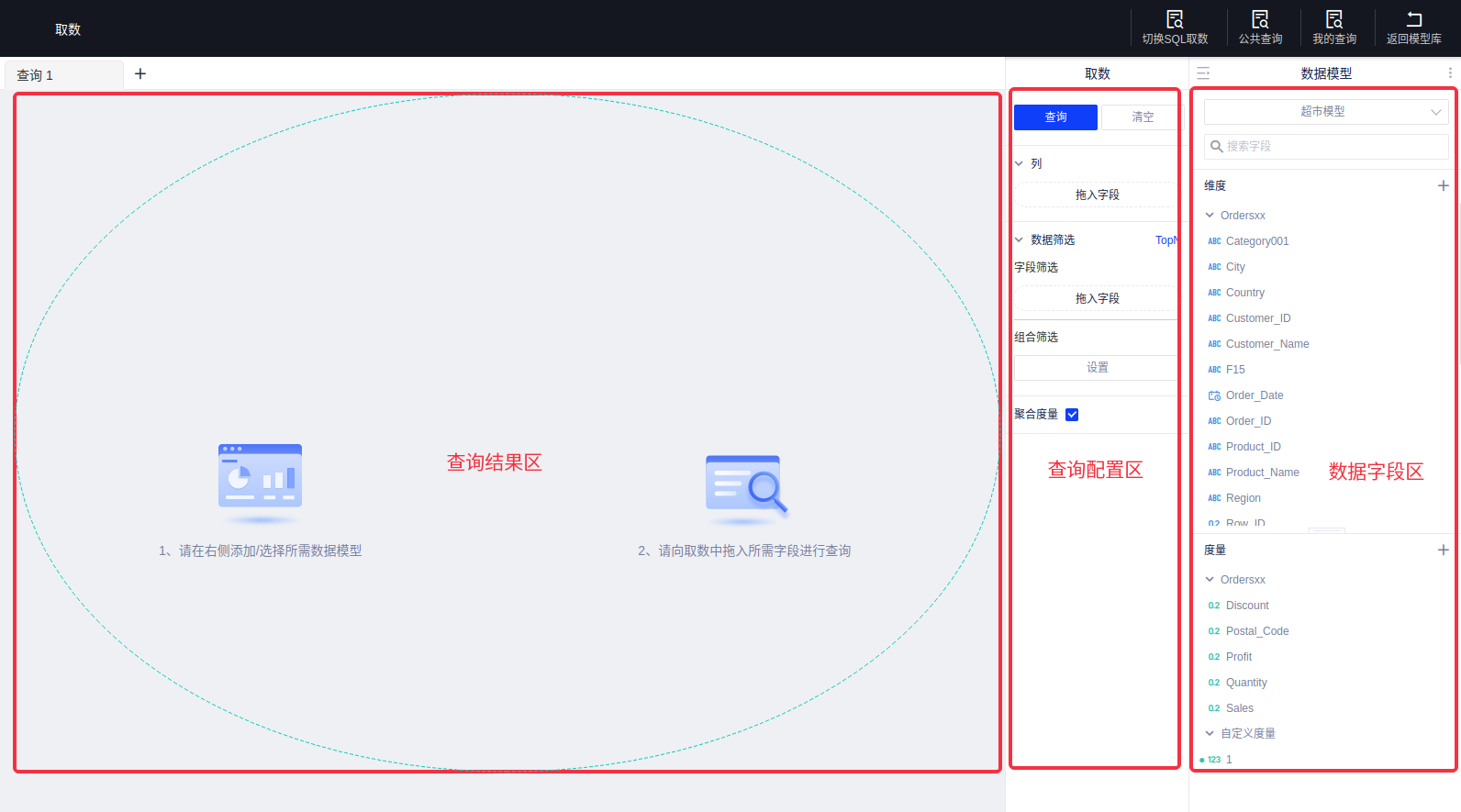The height and width of the screenshot is (812, 1461).
Task: Collapse the data model panel icon
Action: 1203,73
